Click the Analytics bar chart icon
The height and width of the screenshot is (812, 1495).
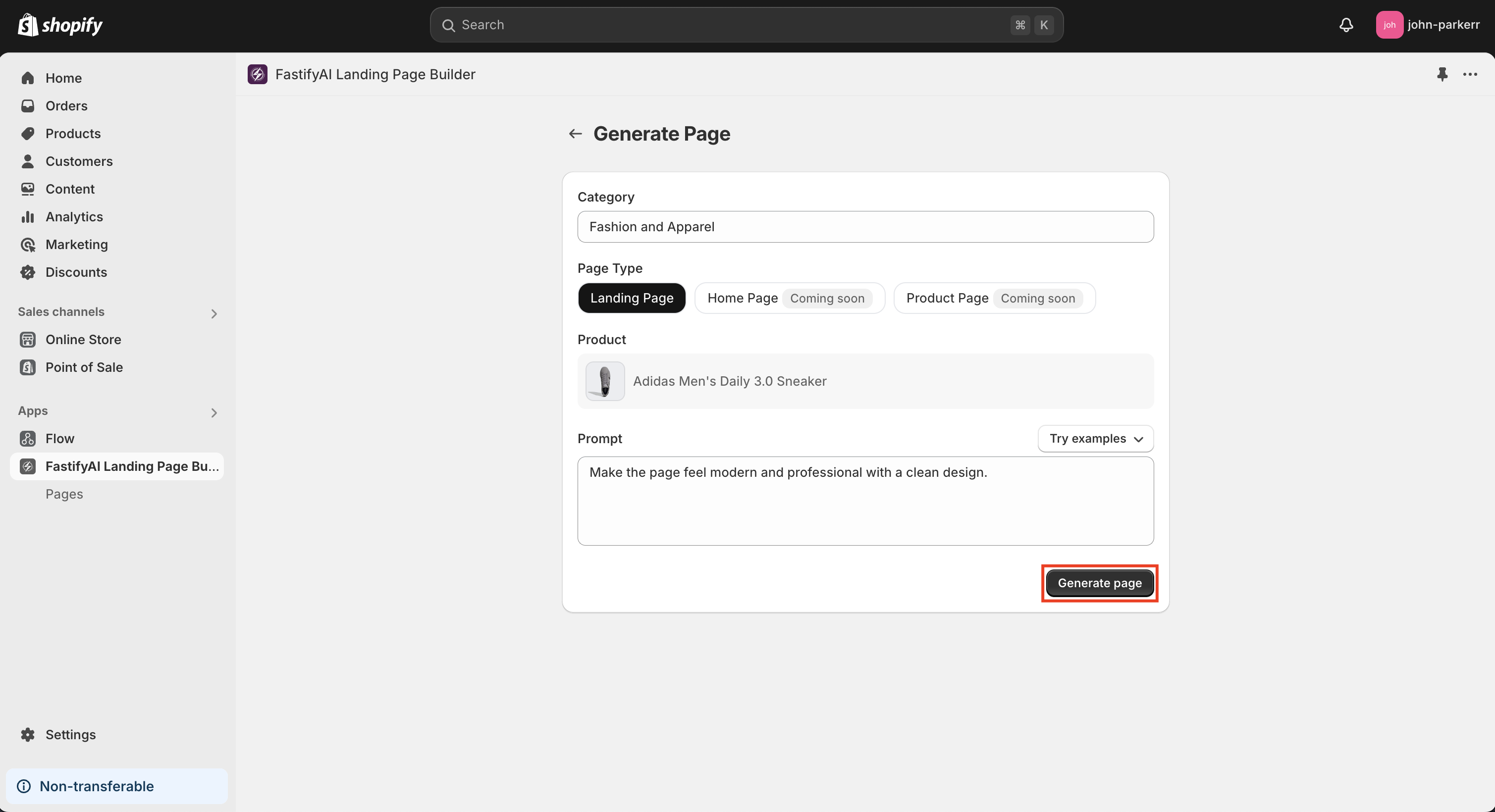pos(28,217)
